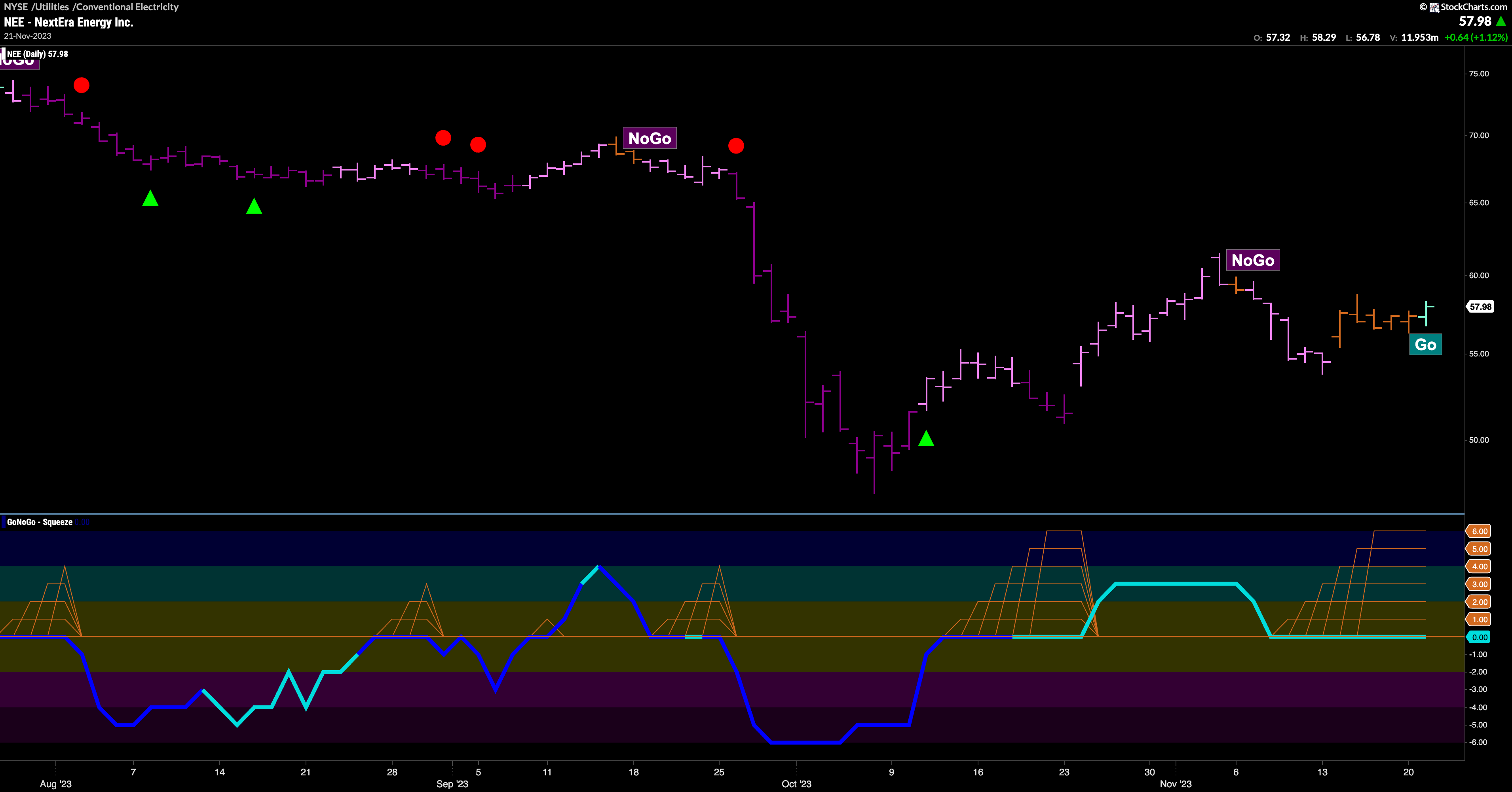Click the 70.00 price axis label

(1478, 136)
